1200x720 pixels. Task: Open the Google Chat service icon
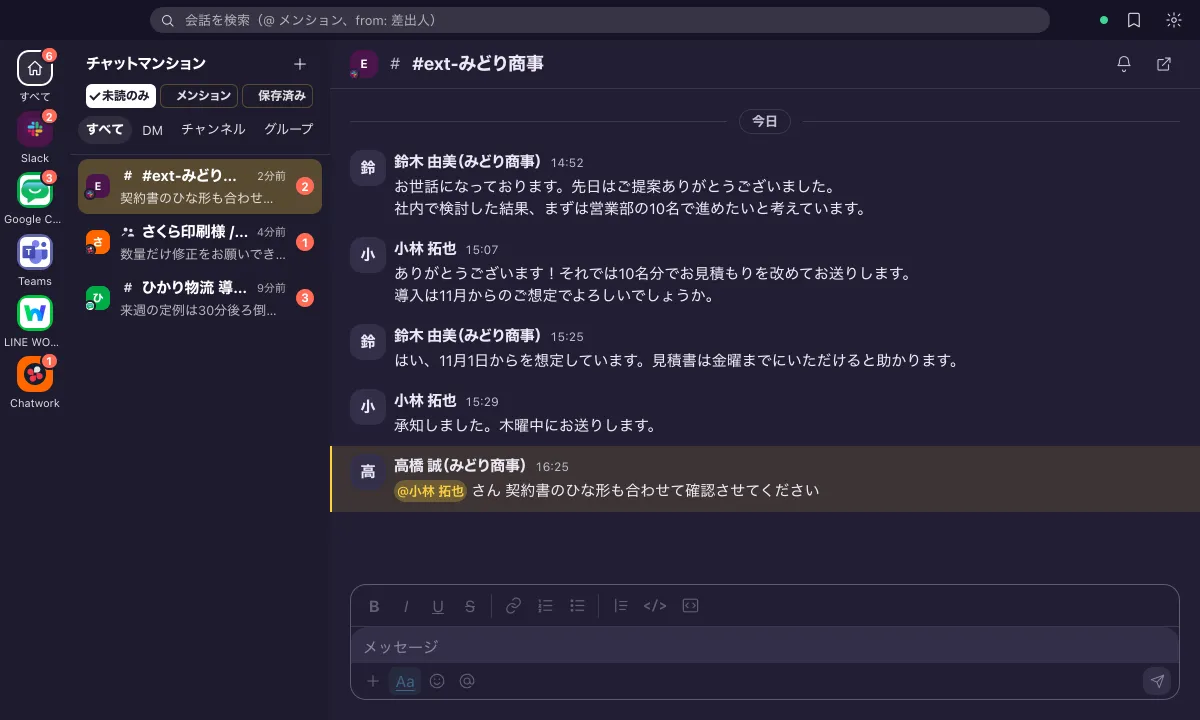point(35,190)
